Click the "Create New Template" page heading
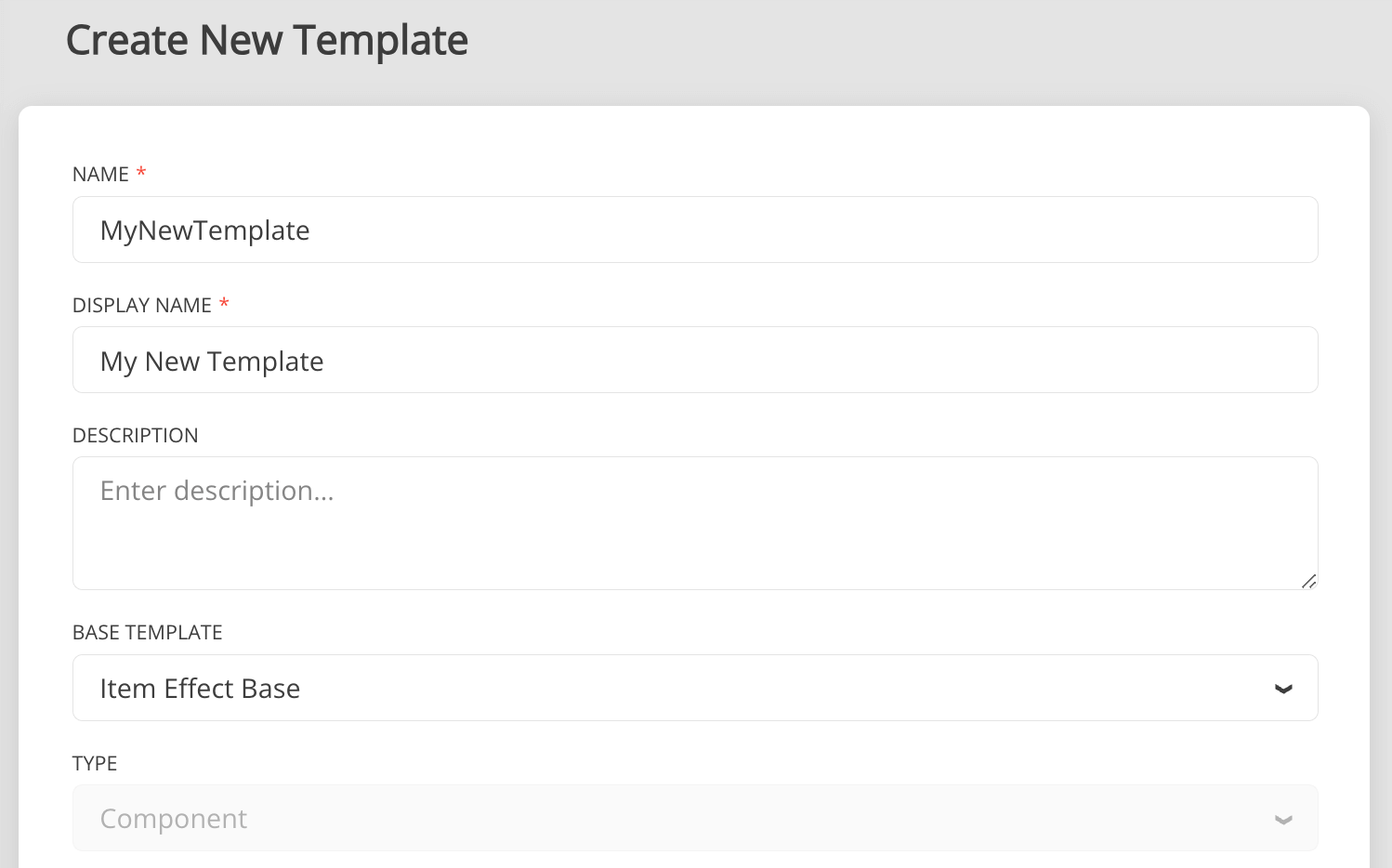The image size is (1392, 868). 267,41
